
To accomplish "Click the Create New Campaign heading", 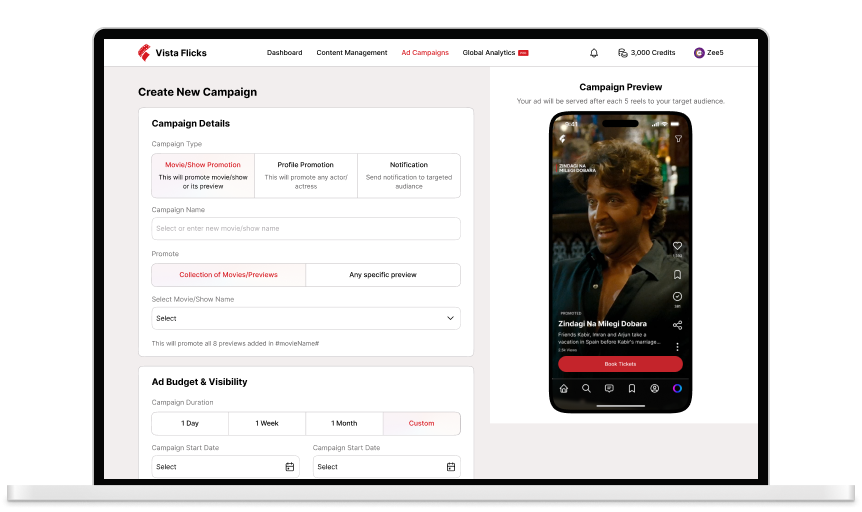I will (x=197, y=92).
